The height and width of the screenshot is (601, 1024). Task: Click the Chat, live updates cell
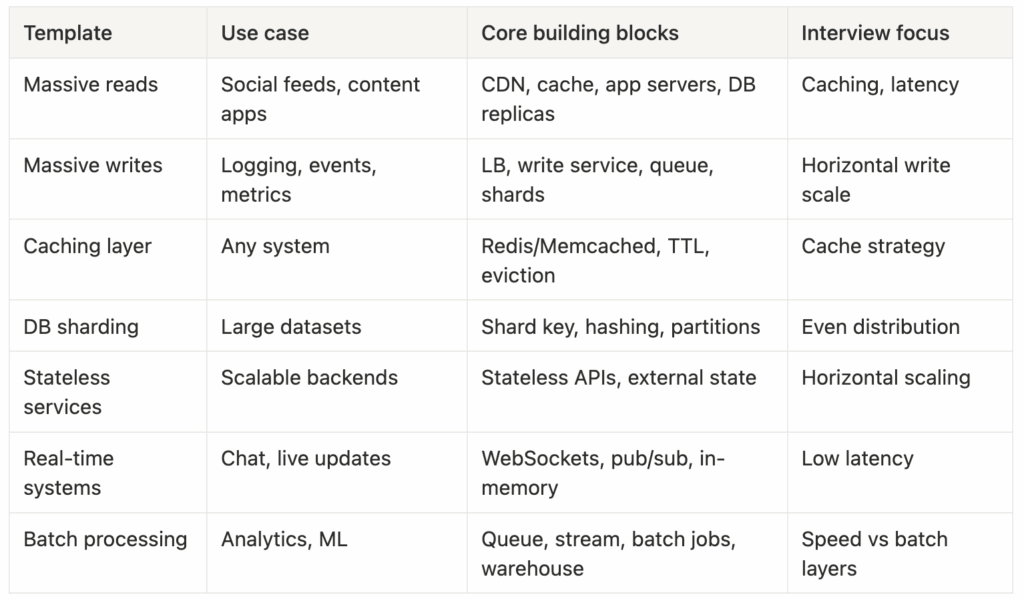[x=306, y=459]
